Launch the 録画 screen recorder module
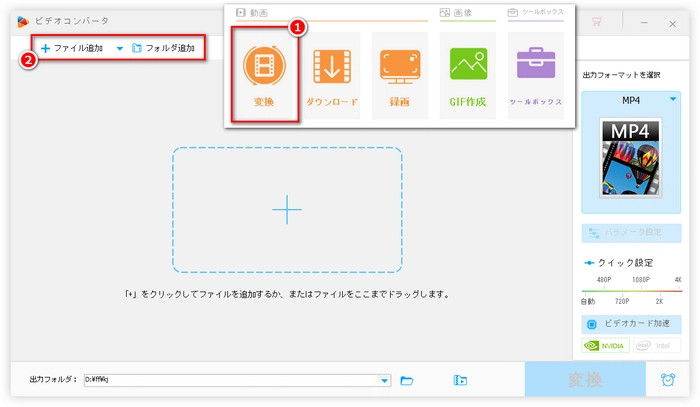This screenshot has width=700, height=407. coord(399,75)
